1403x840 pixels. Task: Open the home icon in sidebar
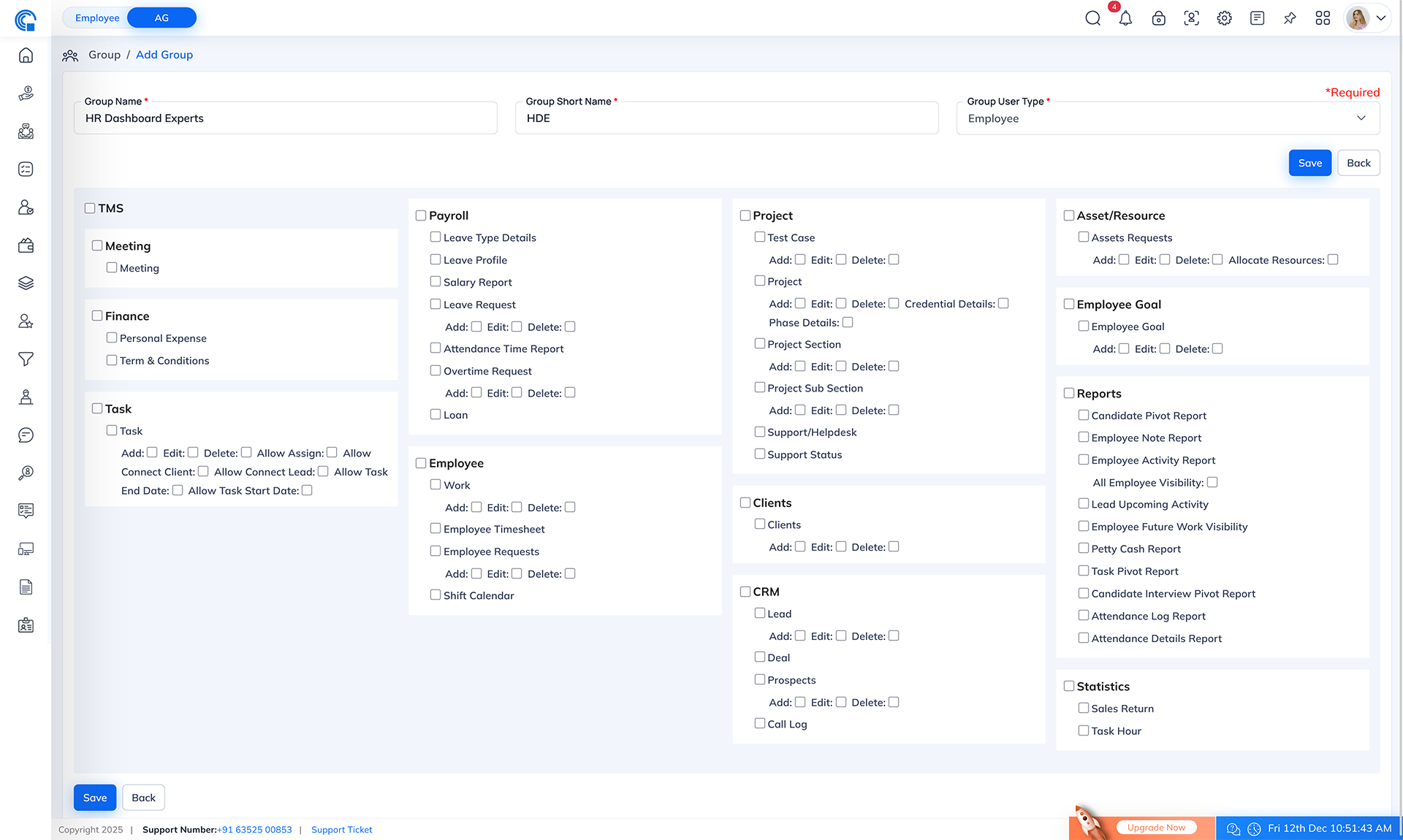[26, 56]
